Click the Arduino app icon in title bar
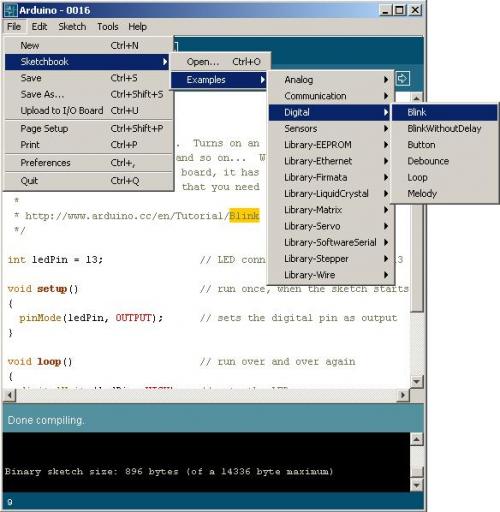This screenshot has height=512, width=500. coord(10,10)
